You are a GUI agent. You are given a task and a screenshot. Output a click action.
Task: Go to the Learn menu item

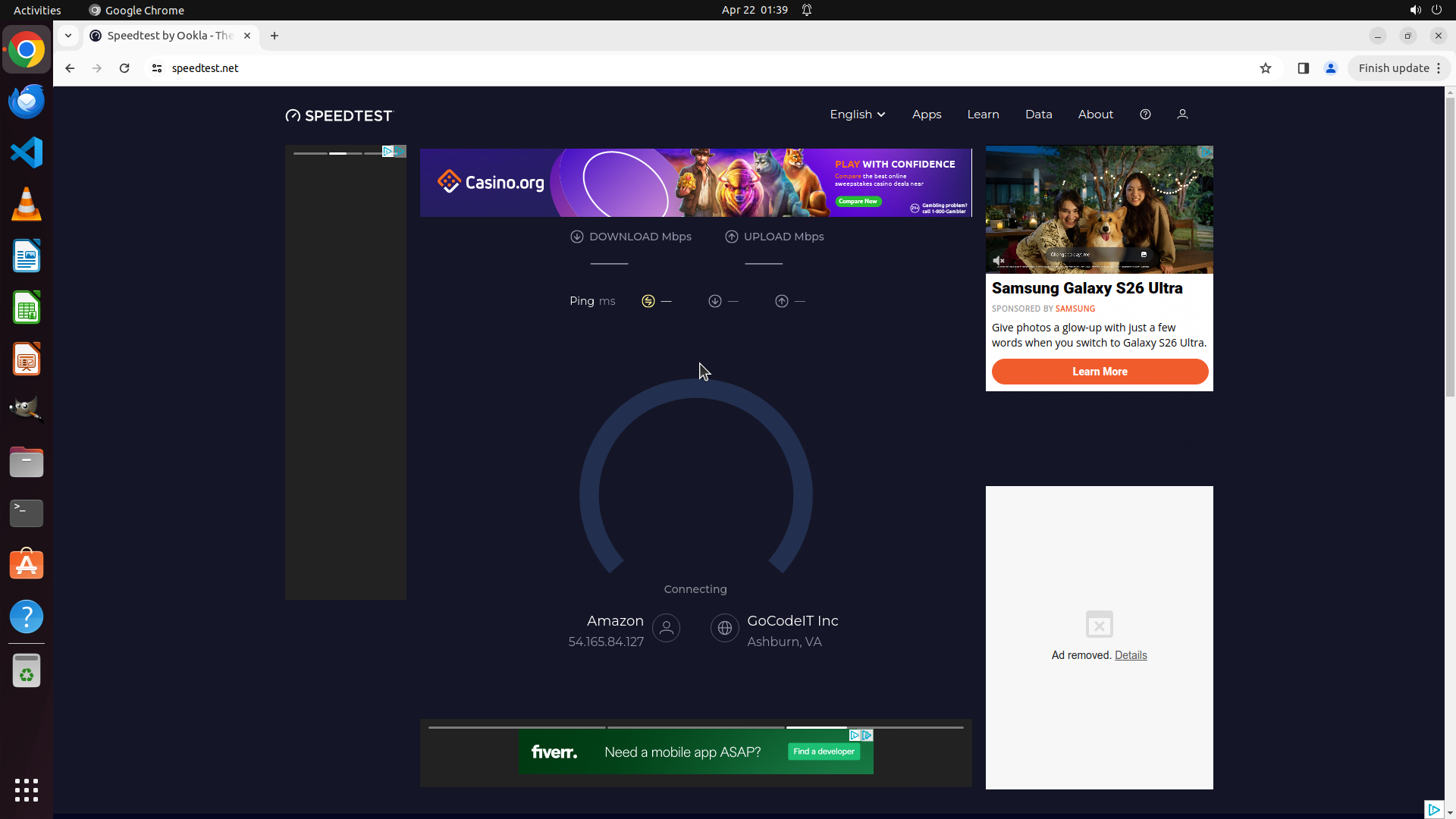coord(983,115)
